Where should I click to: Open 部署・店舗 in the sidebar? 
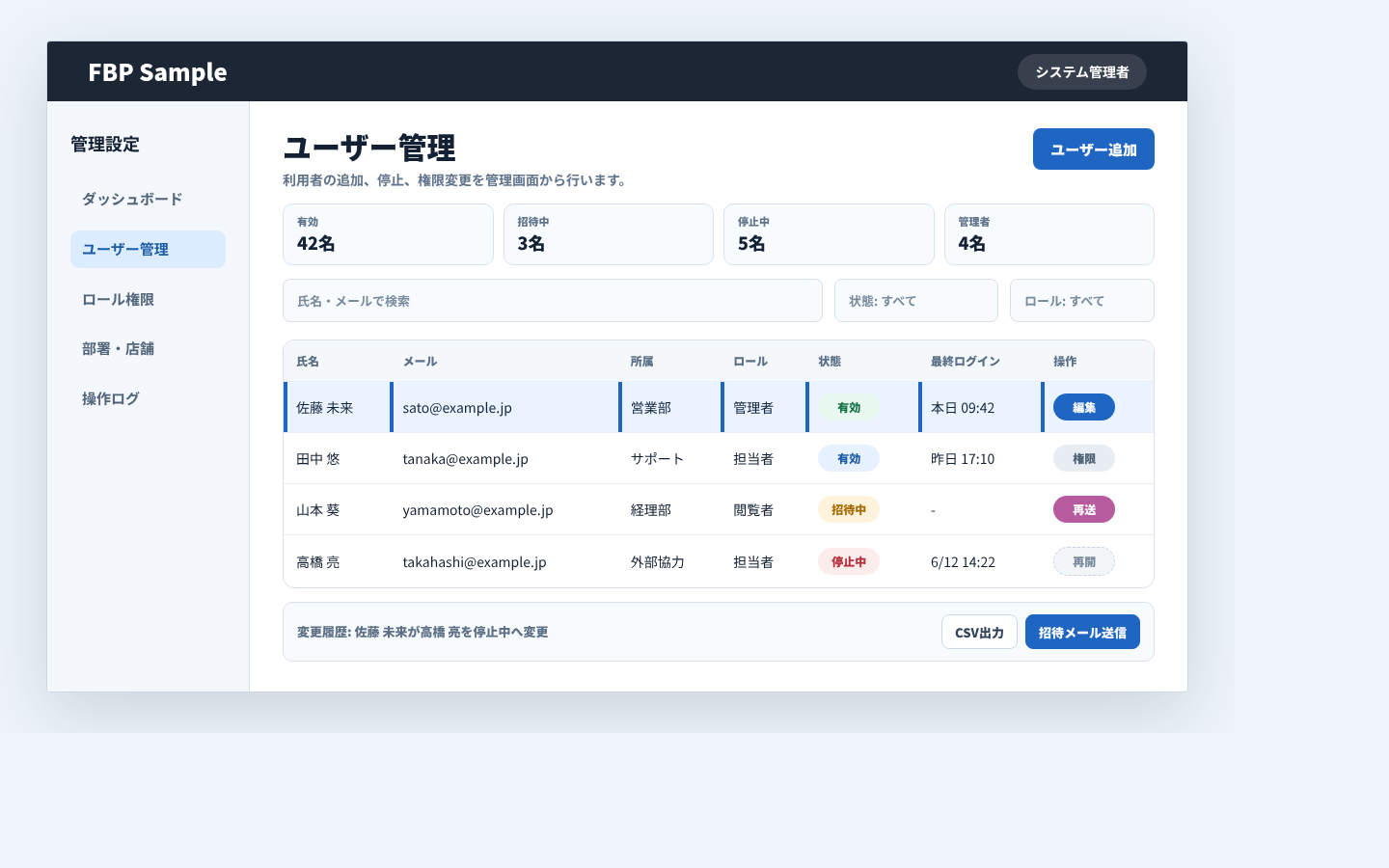coord(148,349)
